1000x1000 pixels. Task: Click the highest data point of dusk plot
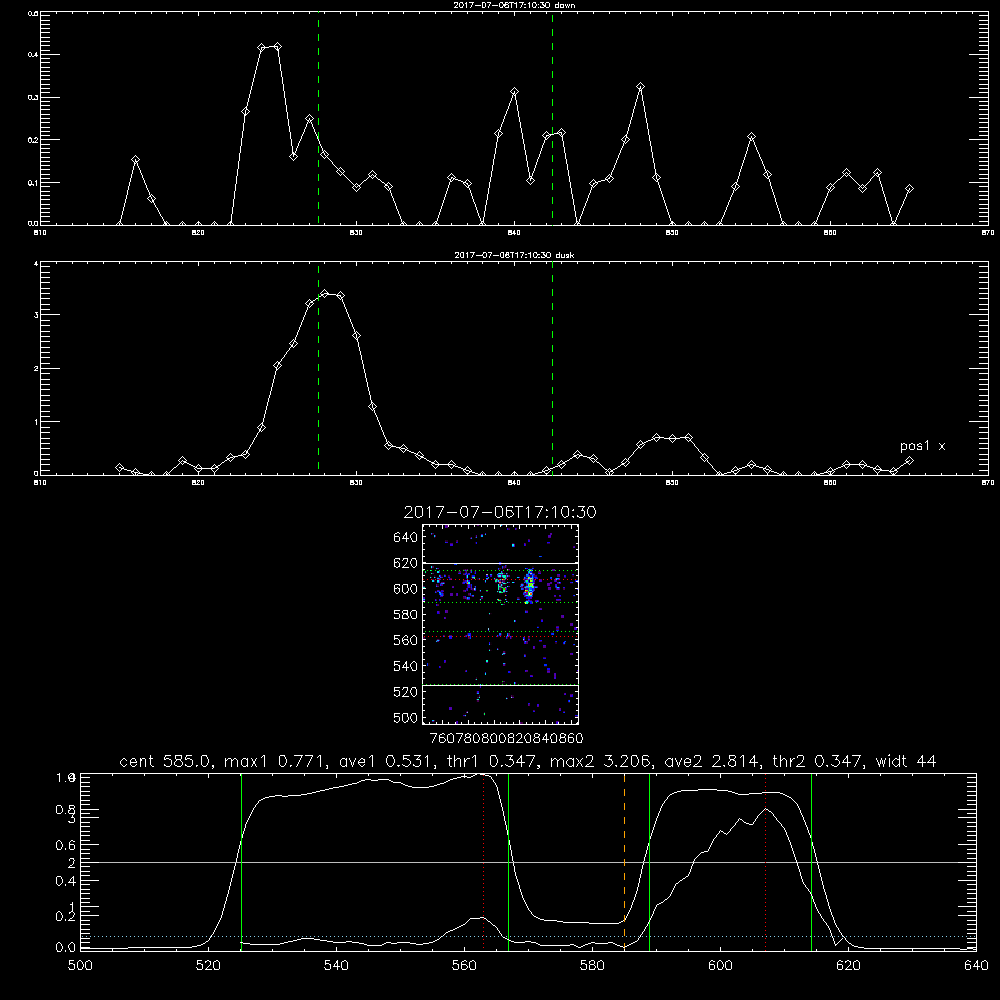(325, 294)
